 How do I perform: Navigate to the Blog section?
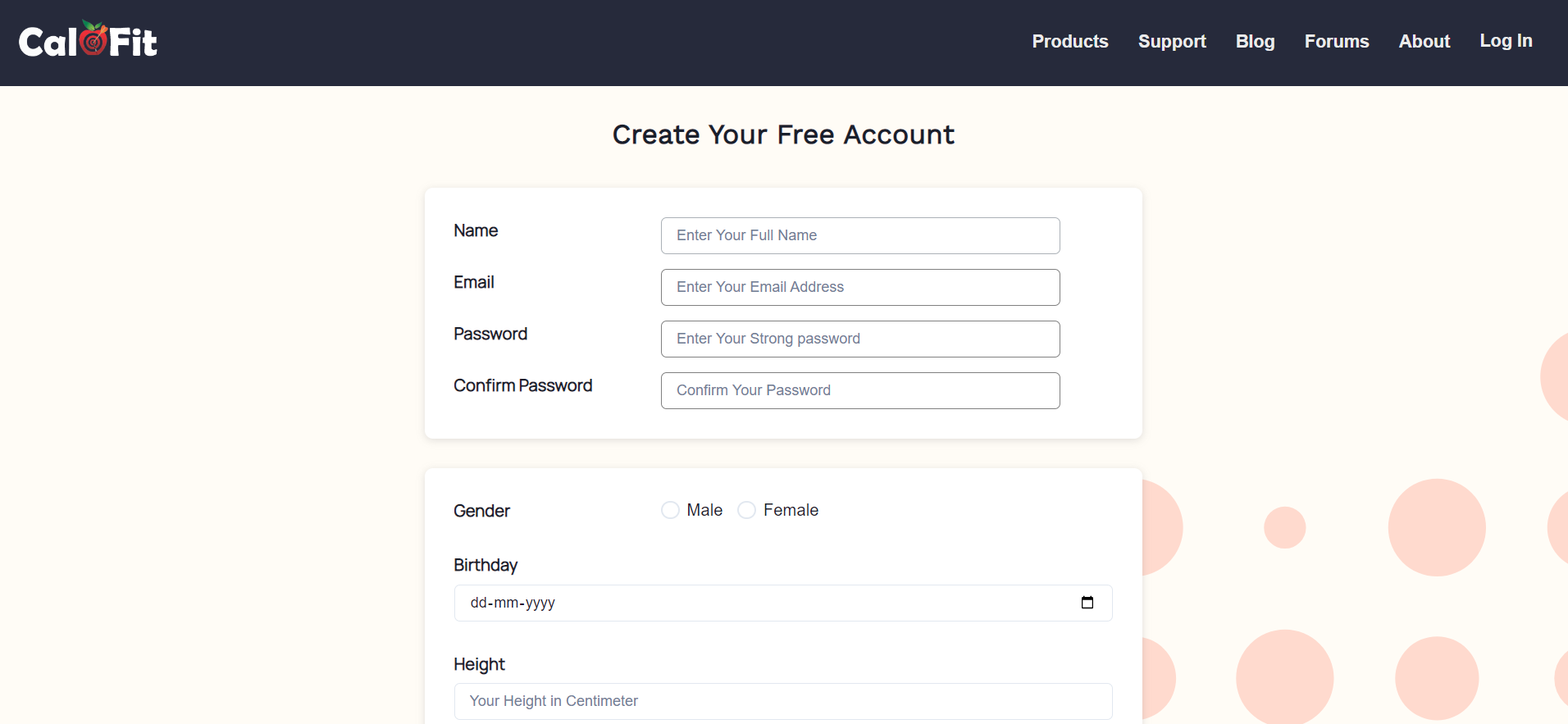point(1255,41)
